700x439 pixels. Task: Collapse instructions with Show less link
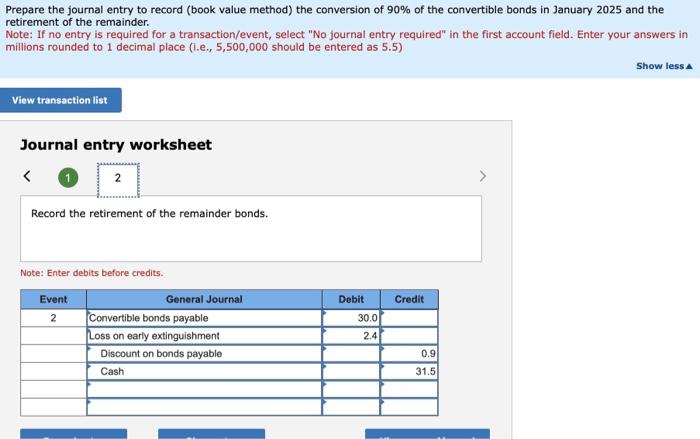pos(664,66)
